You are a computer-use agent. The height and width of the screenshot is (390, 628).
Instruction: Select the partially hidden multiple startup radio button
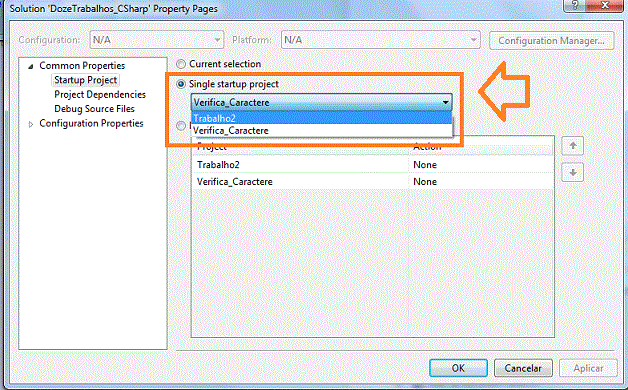coord(181,126)
